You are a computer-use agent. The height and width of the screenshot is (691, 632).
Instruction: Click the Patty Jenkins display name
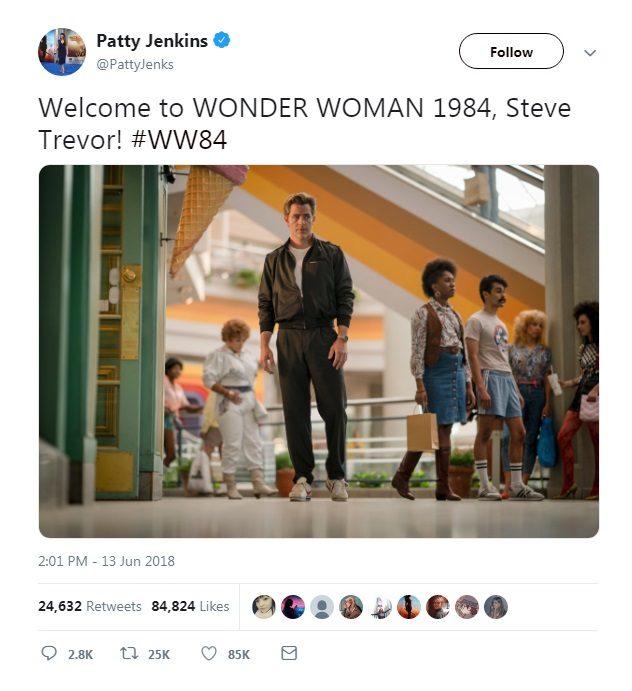152,41
